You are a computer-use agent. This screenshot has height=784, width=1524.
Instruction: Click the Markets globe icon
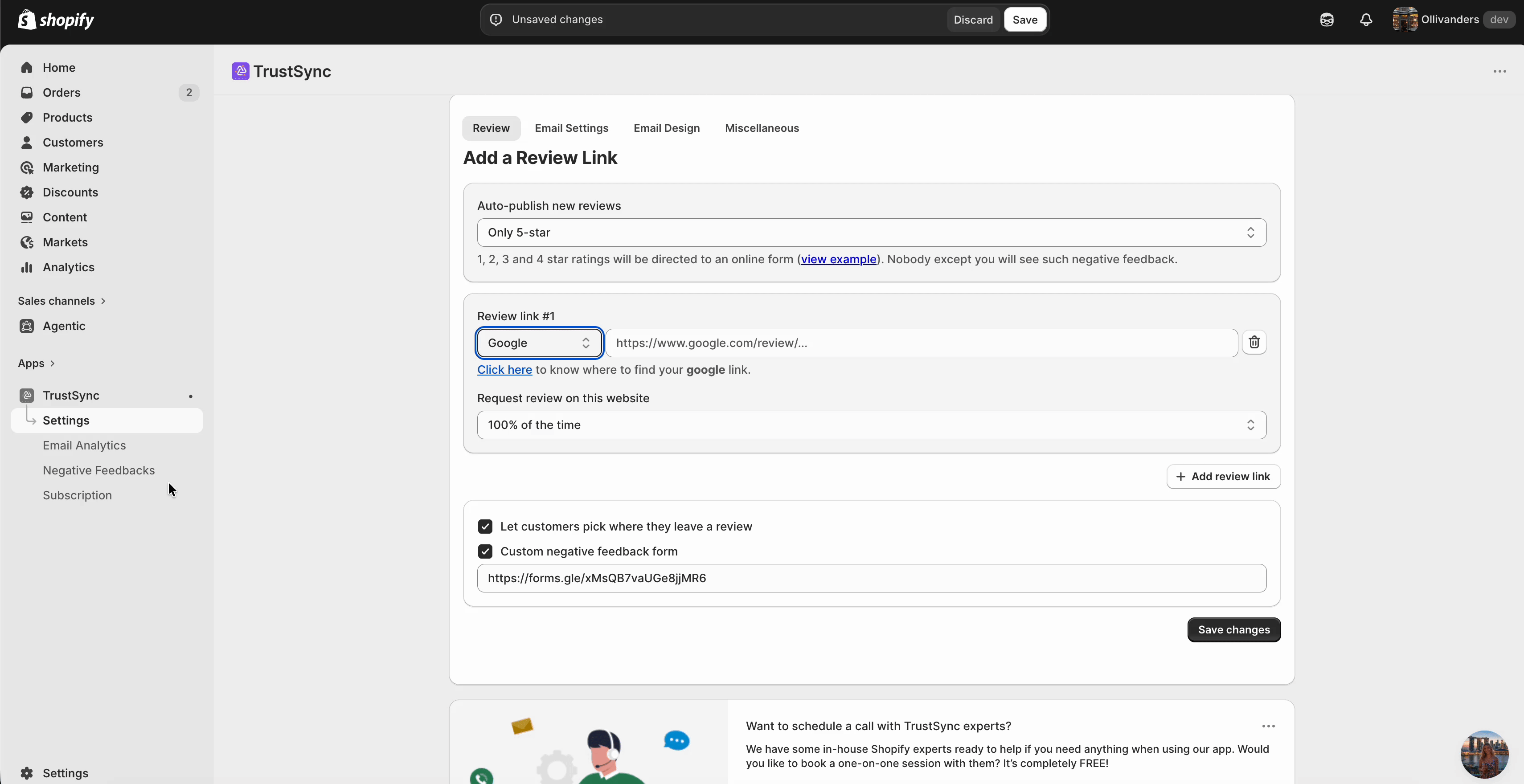pos(27,242)
